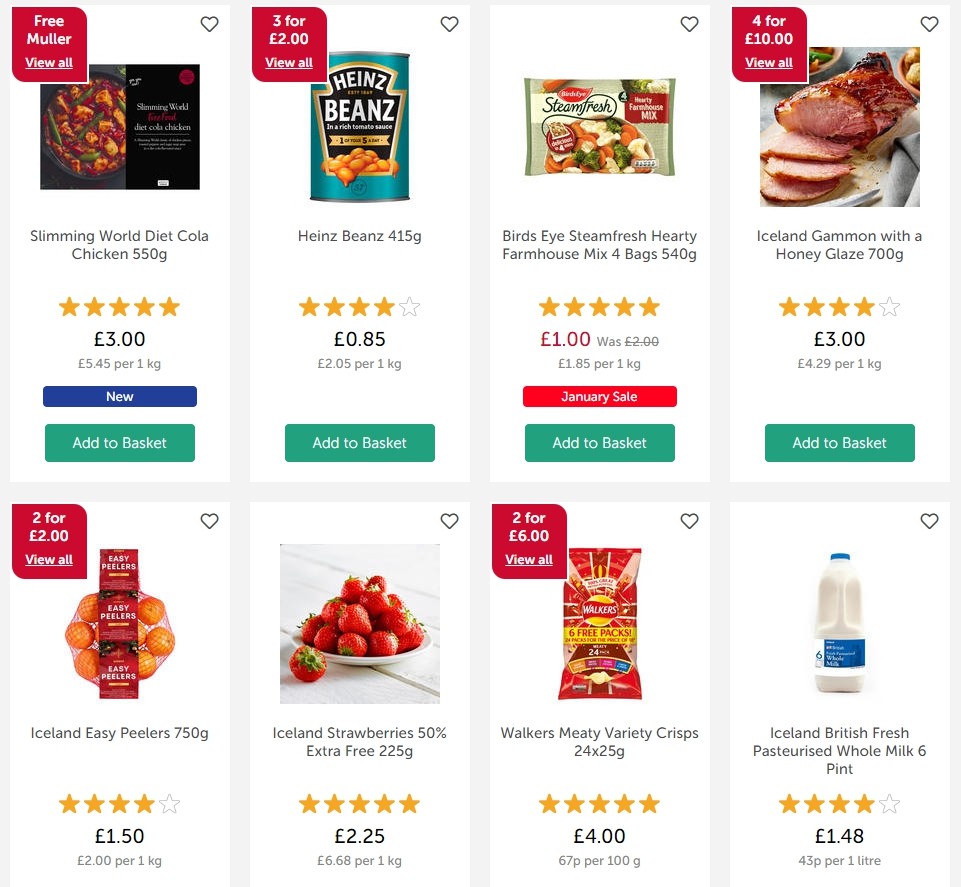Click the heart icon on Heinz Beanz
This screenshot has height=887, width=961.
[x=449, y=24]
